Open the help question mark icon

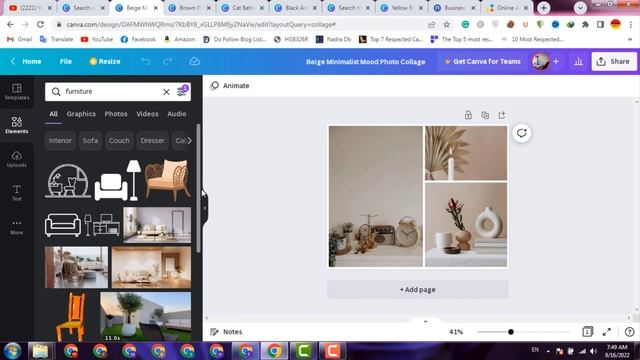click(x=629, y=332)
